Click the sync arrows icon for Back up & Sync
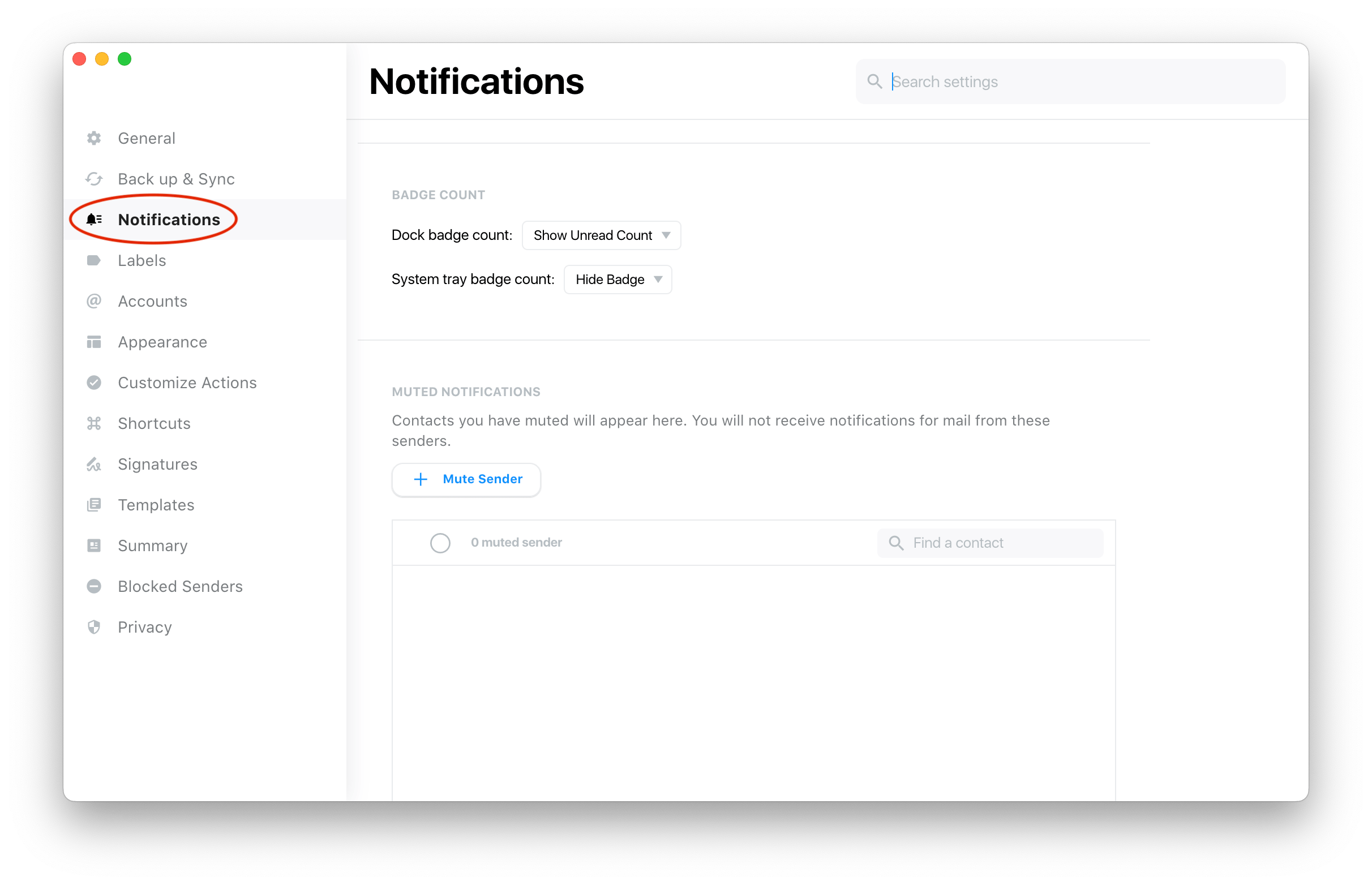Screen dimensions: 1372x885 click(x=94, y=179)
